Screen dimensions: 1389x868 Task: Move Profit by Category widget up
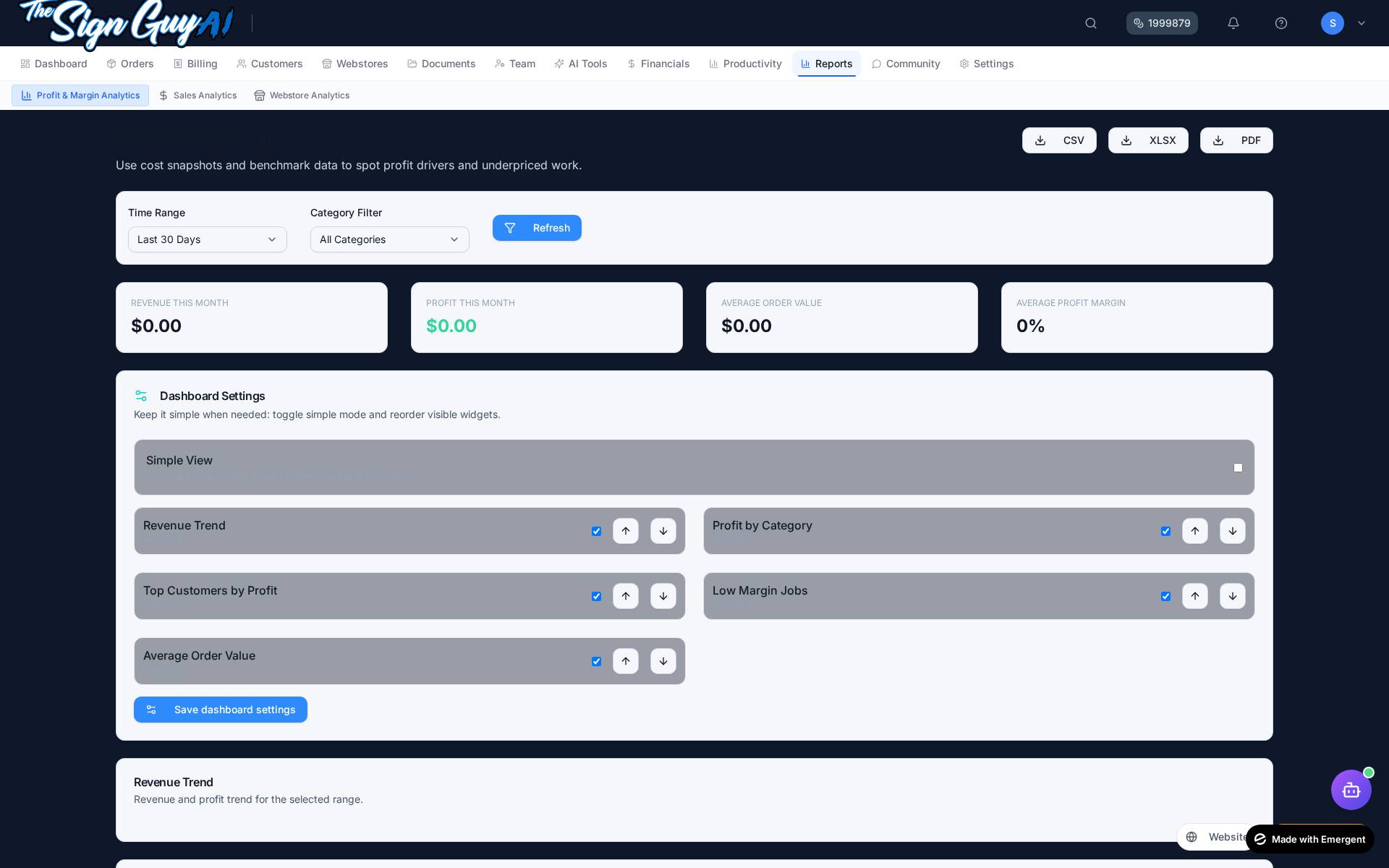[1195, 531]
